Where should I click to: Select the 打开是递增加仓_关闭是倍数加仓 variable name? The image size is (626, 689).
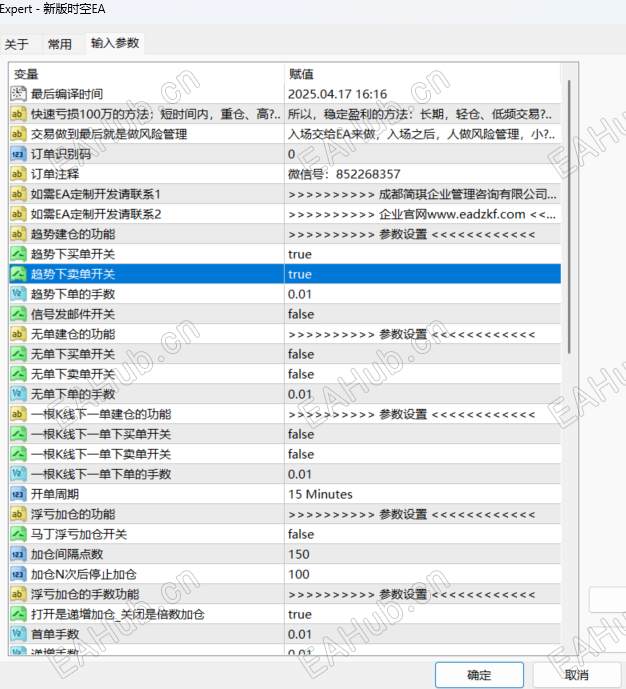pyautogui.click(x=117, y=614)
